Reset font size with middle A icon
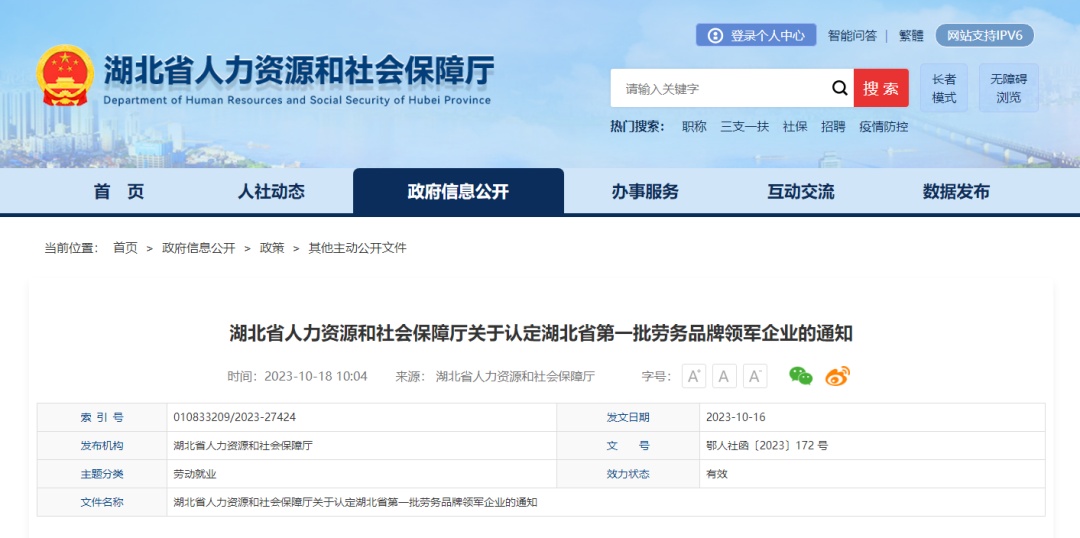The width and height of the screenshot is (1080, 538). pyautogui.click(x=724, y=376)
